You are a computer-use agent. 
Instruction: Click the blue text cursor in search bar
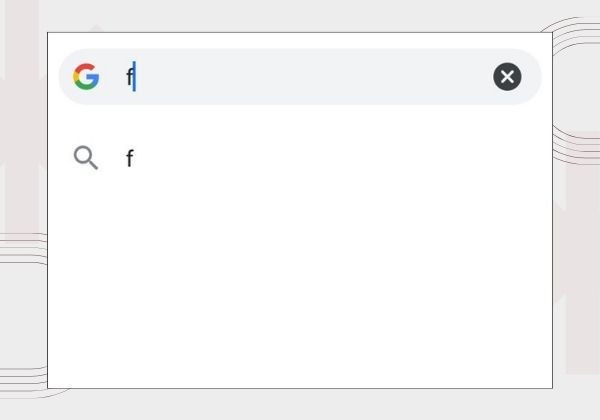134,77
